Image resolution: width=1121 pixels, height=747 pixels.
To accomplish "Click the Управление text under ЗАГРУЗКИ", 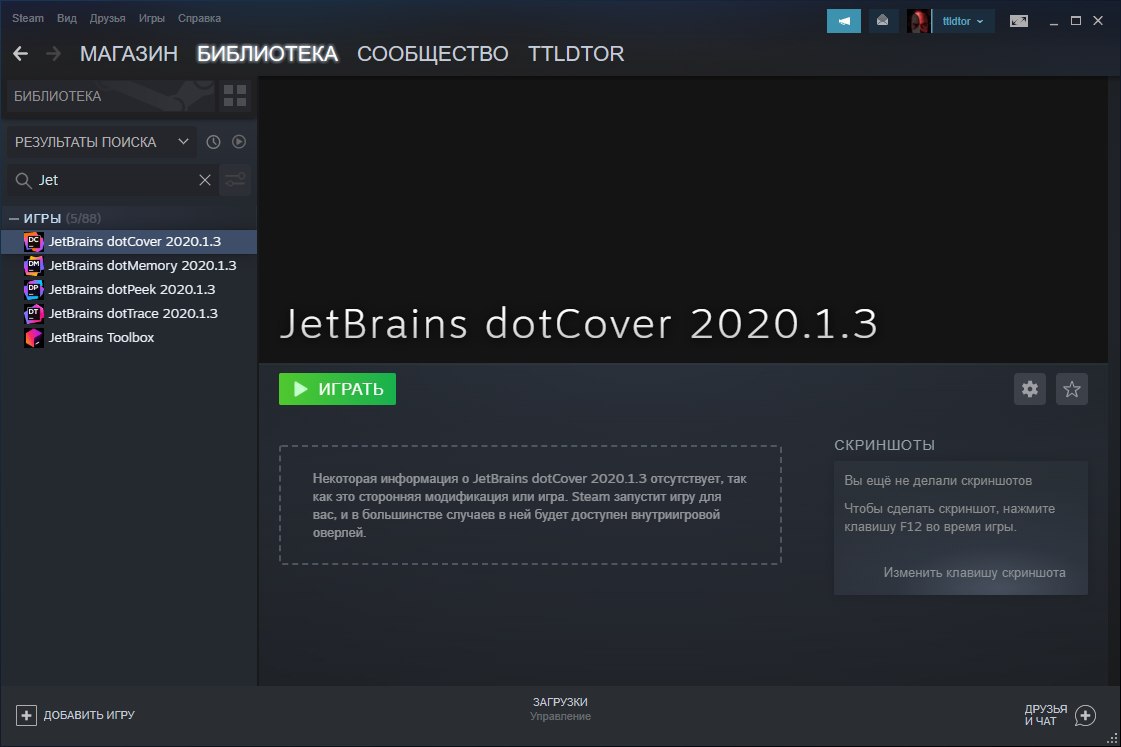I will tap(560, 716).
